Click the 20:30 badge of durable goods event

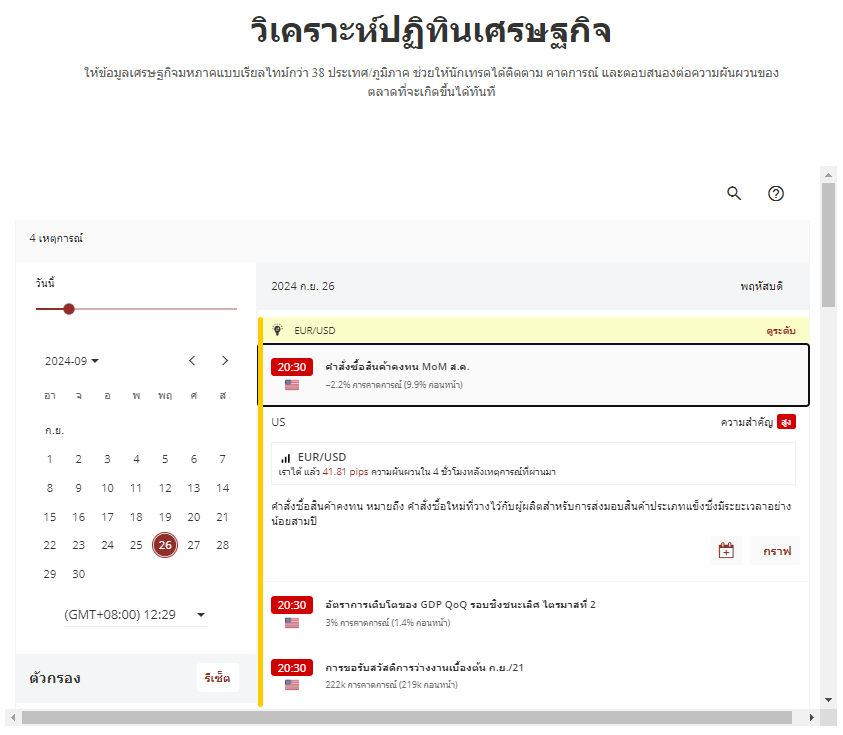(292, 367)
